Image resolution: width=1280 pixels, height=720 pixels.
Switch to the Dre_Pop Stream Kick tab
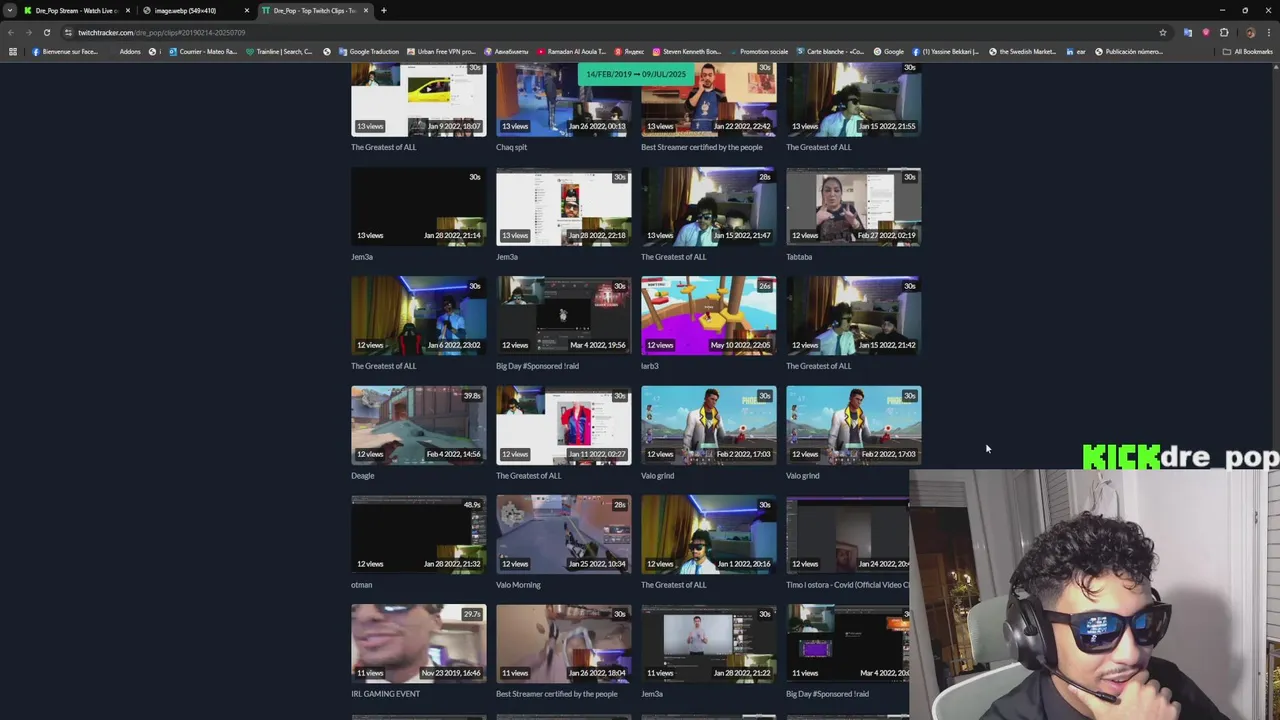coord(76,10)
